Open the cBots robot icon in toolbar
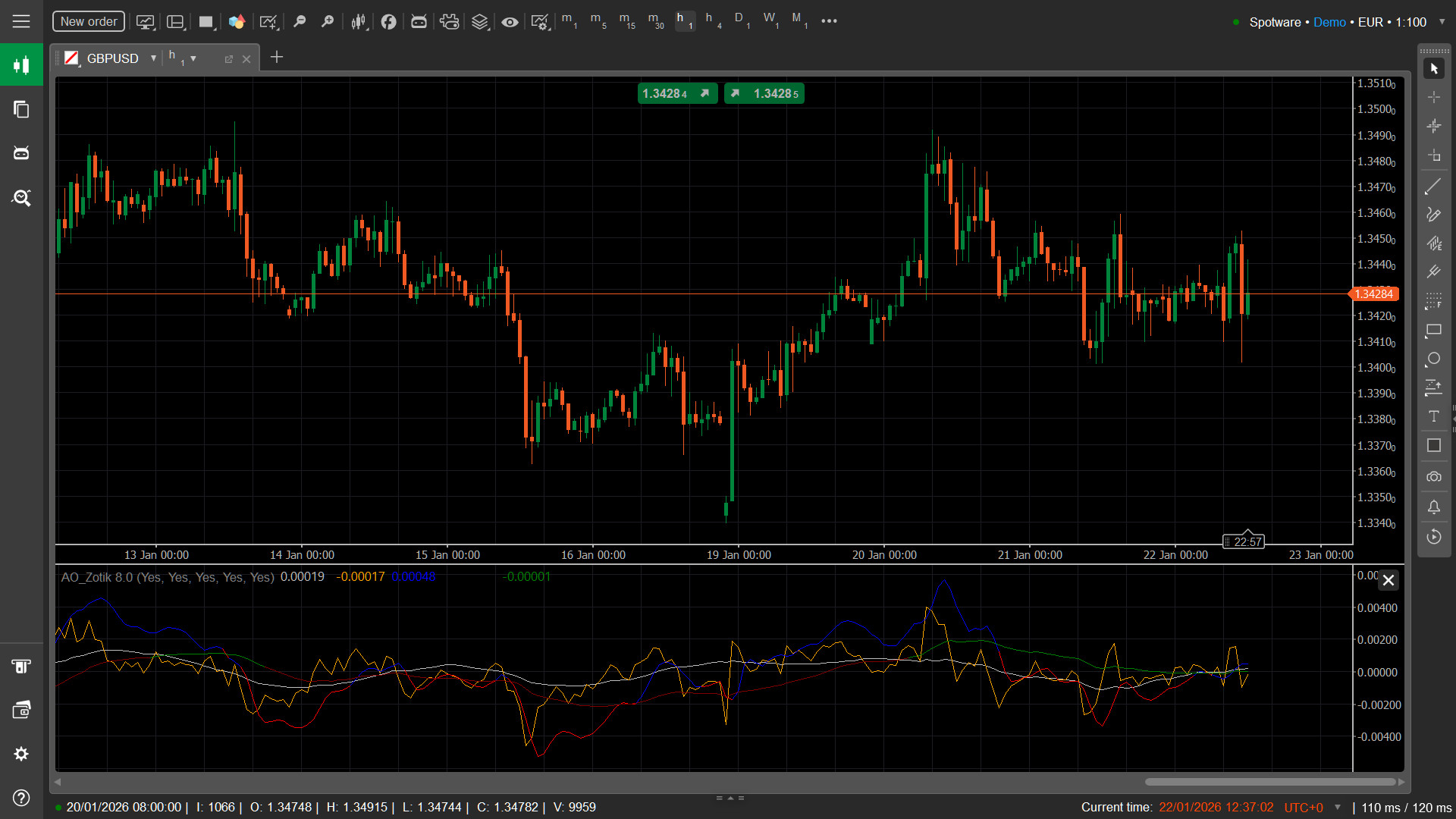This screenshot has height=819, width=1456. [x=419, y=22]
